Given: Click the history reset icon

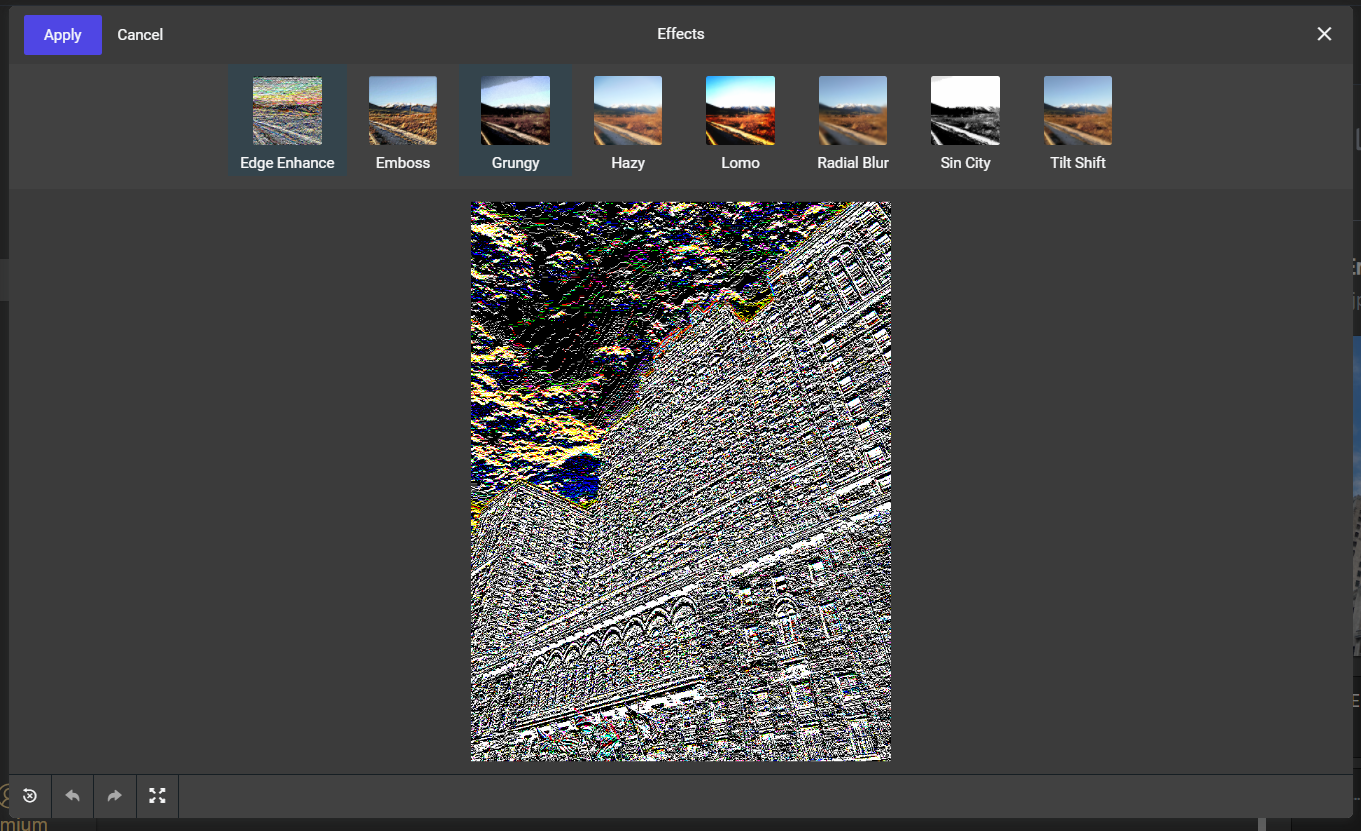Looking at the screenshot, I should [x=30, y=796].
